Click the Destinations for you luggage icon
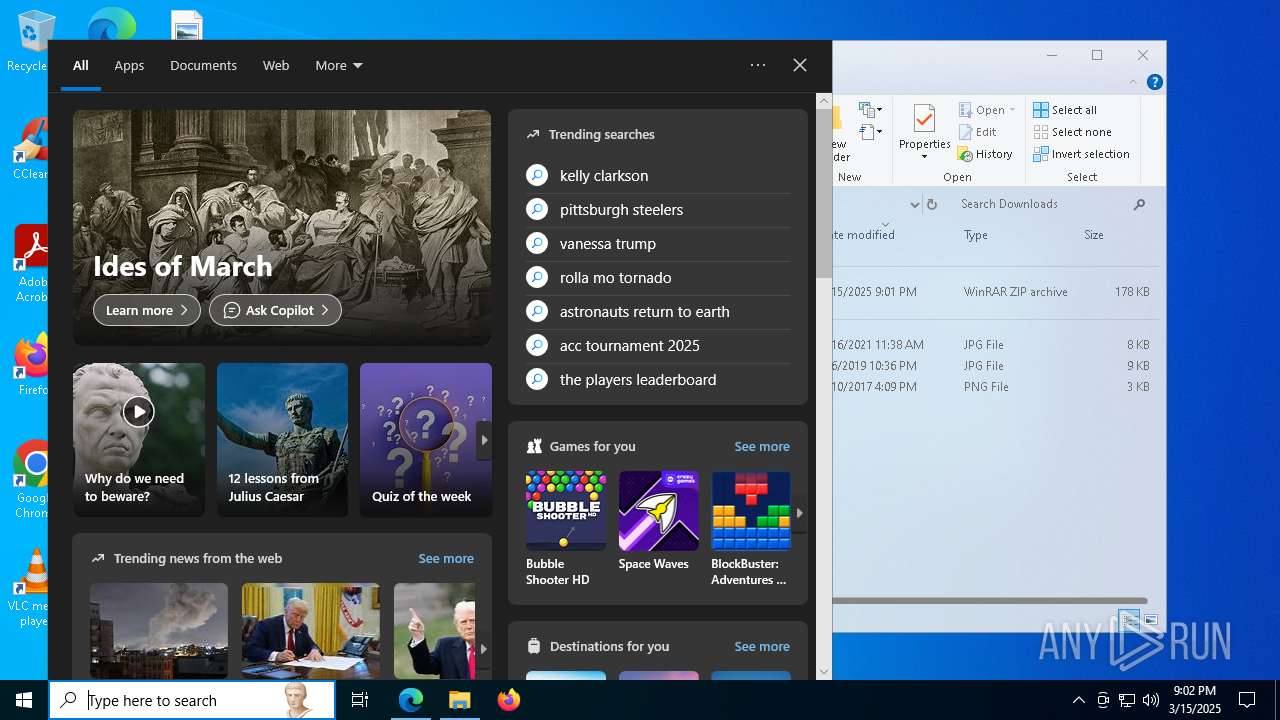Image resolution: width=1280 pixels, height=720 pixels. click(x=534, y=646)
